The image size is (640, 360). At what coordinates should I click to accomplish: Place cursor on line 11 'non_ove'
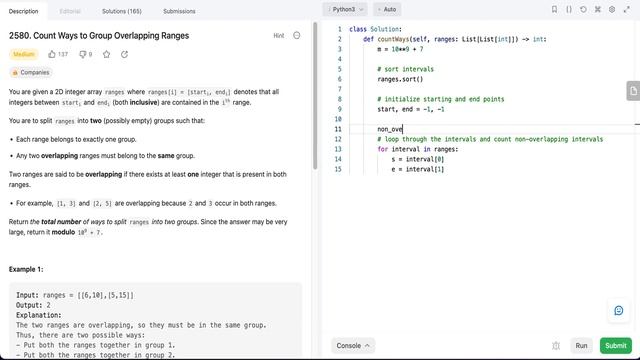click(390, 129)
